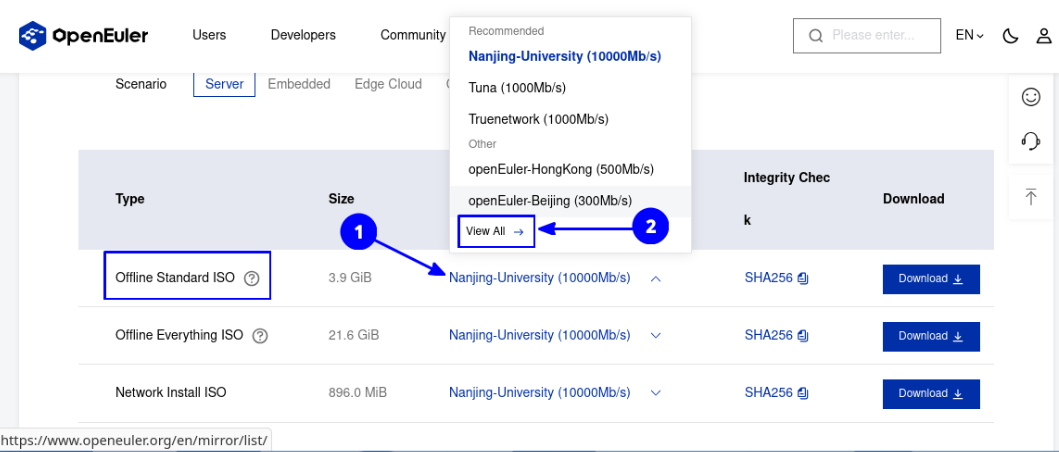Click the OpenEuler logo
The width and height of the screenshot is (1059, 452).
pyautogui.click(x=84, y=35)
